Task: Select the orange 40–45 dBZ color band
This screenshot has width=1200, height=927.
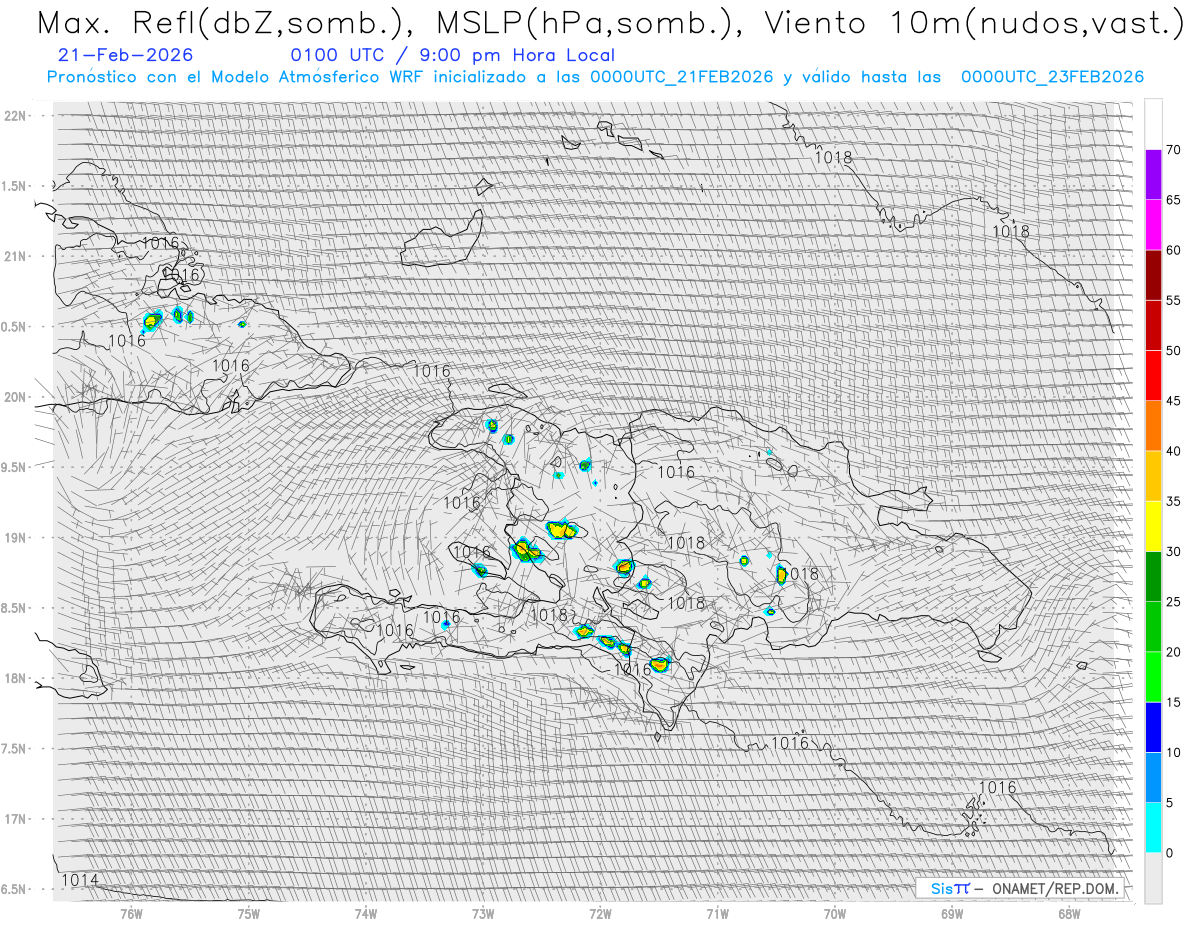Action: click(1153, 426)
